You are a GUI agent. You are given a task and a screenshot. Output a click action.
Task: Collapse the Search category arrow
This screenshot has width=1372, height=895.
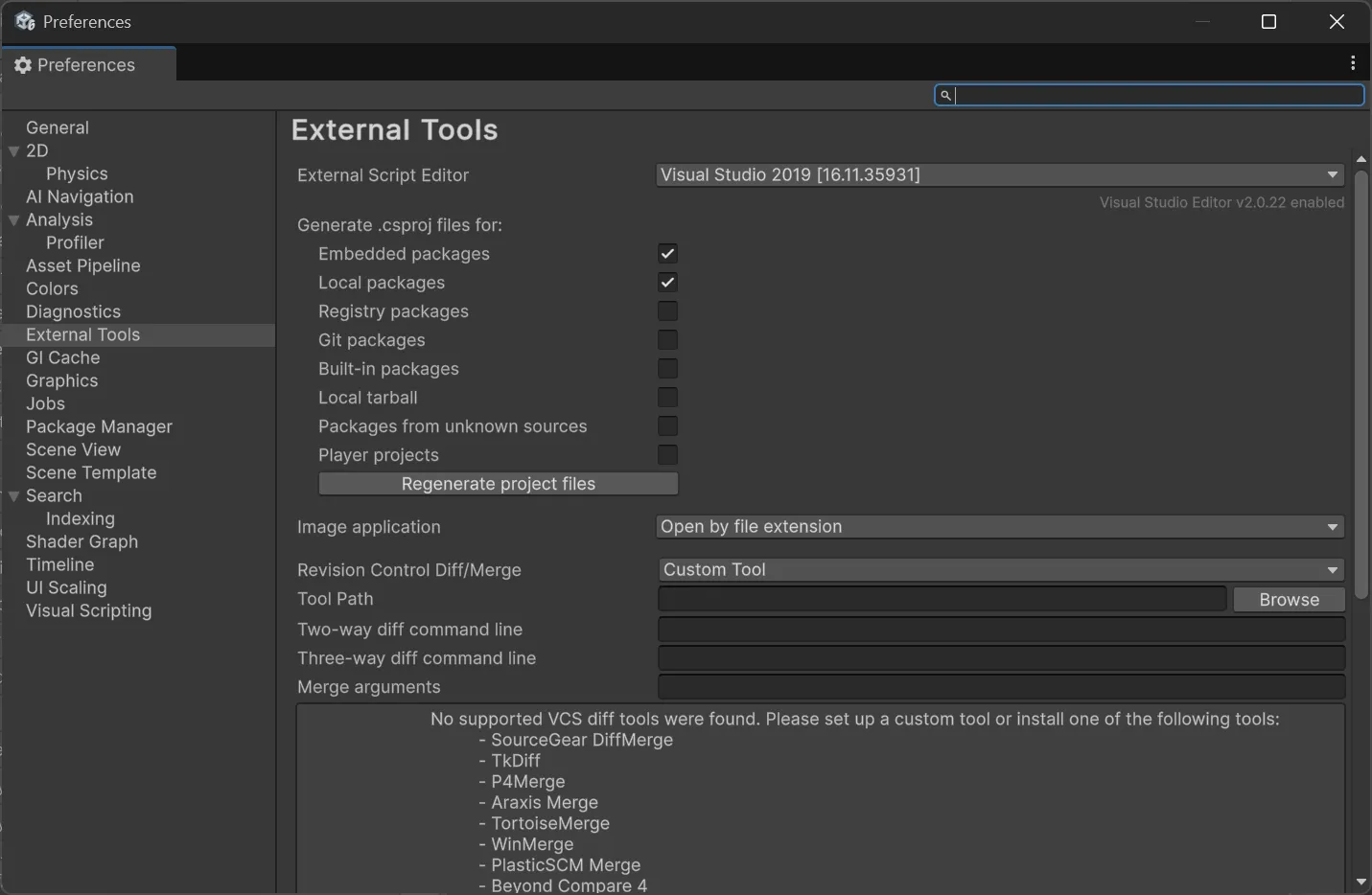(x=13, y=496)
